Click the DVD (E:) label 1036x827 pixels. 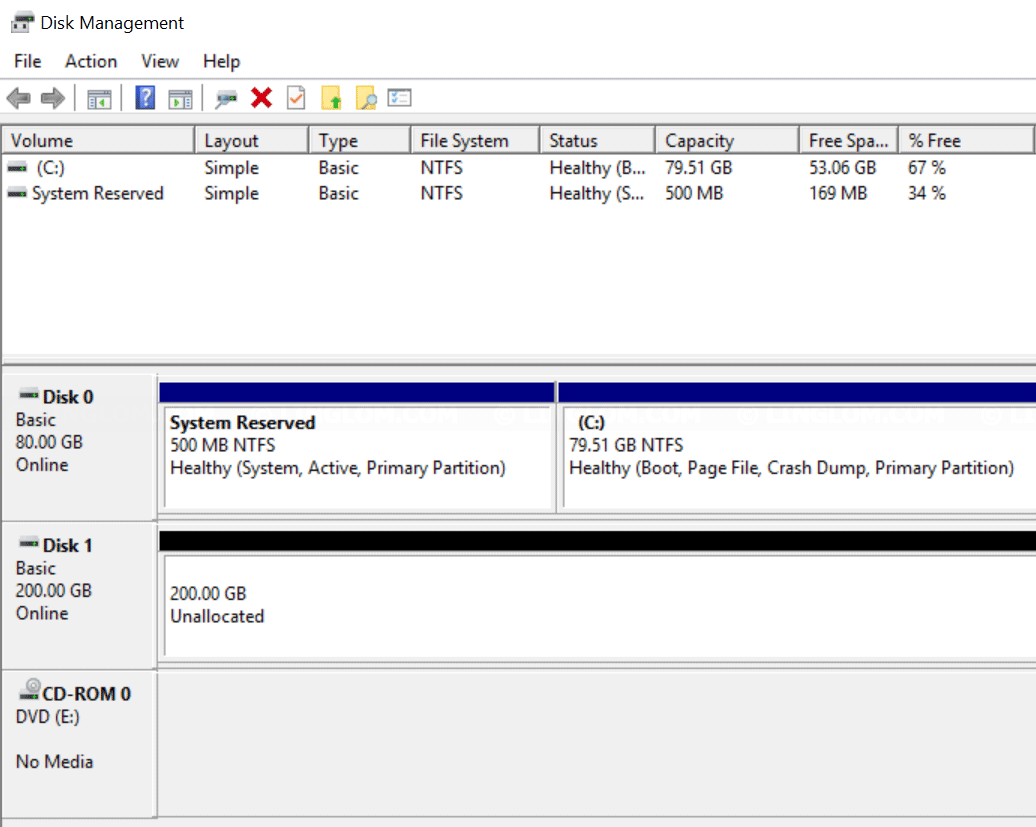[x=48, y=717]
